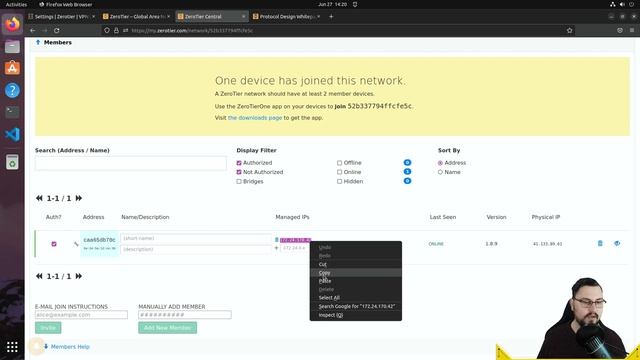
Task: Open the Firefox application menu
Action: coord(632,31)
